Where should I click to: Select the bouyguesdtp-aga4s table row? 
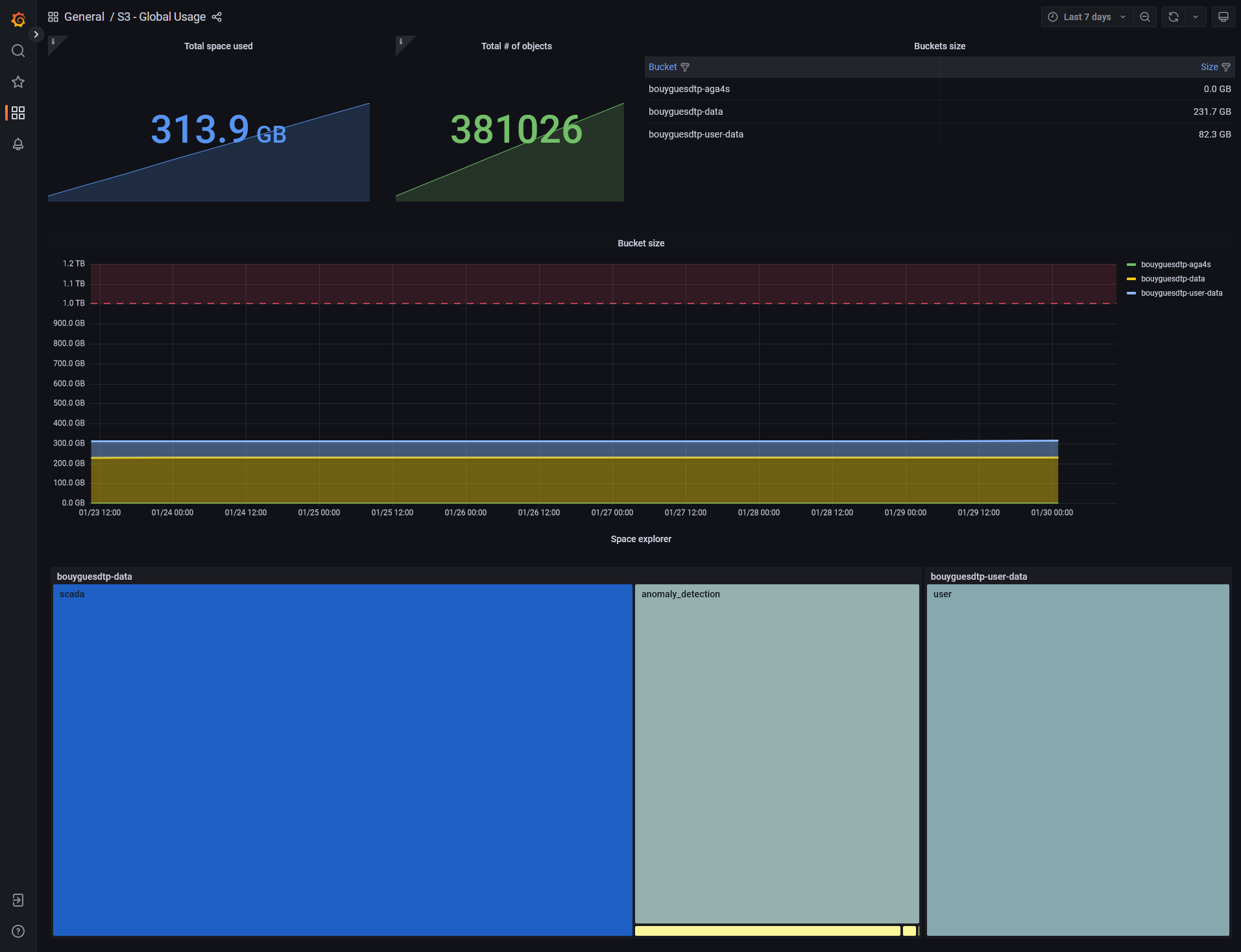[939, 89]
